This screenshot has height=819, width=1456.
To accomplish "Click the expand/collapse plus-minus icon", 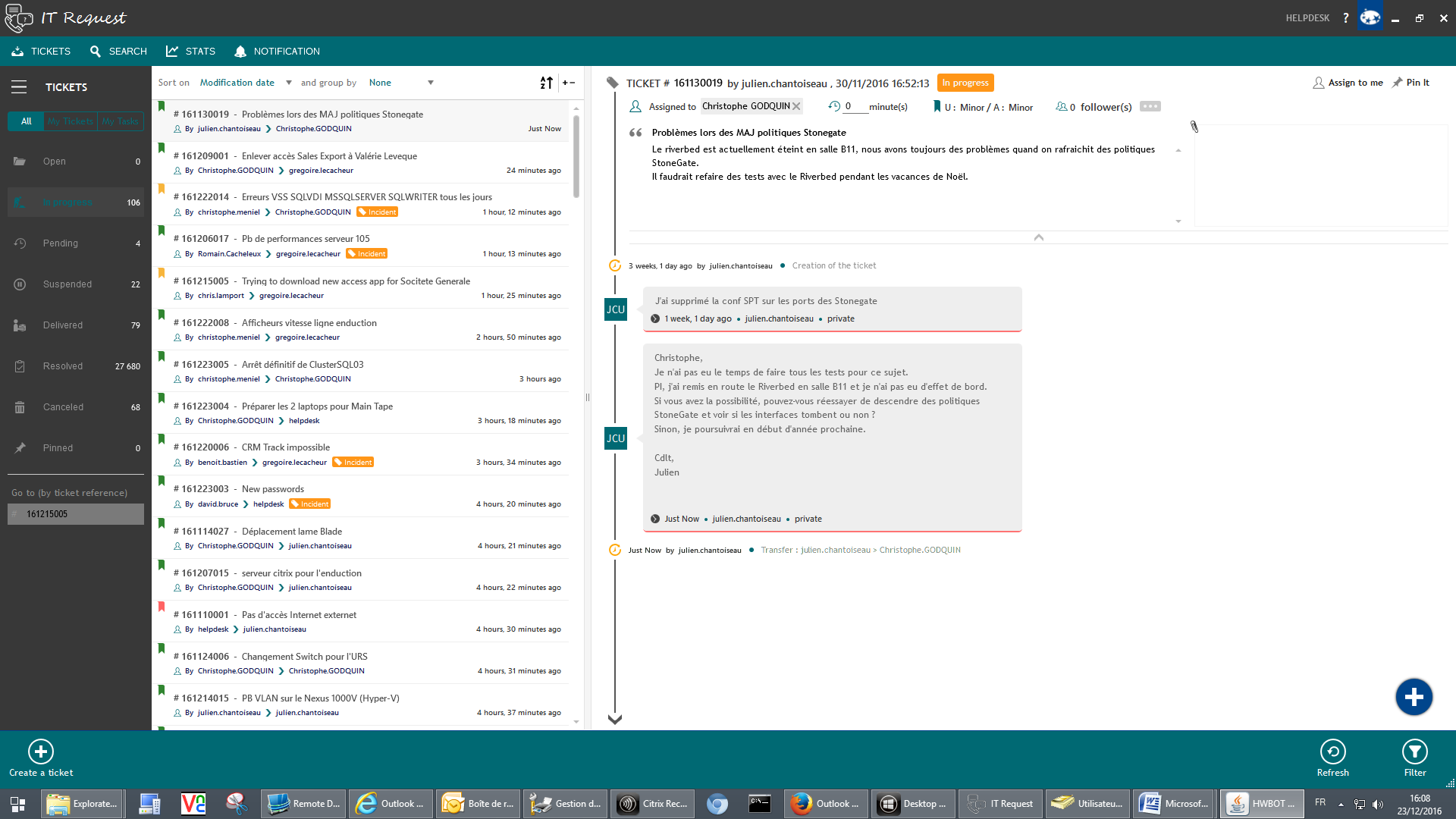I will pos(569,83).
